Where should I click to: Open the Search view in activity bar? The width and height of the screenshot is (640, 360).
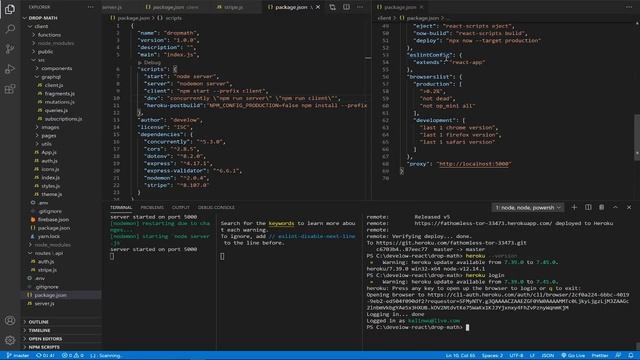tap(10, 29)
